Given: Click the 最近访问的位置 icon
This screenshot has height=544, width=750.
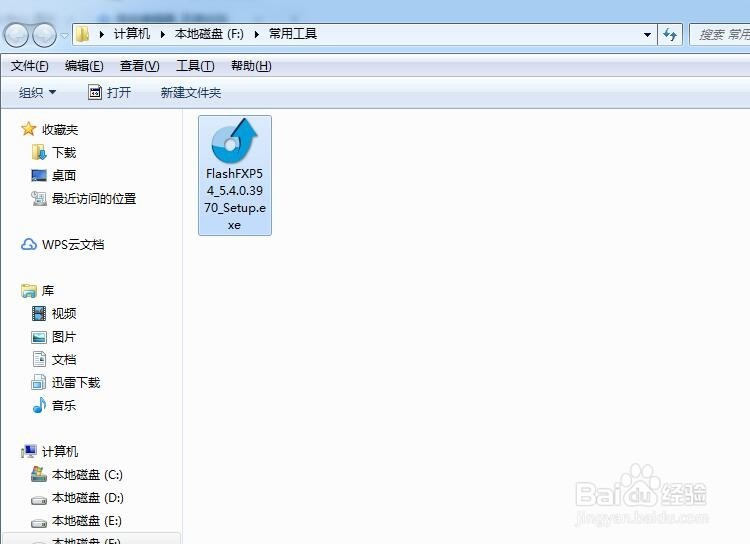Looking at the screenshot, I should click(39, 198).
